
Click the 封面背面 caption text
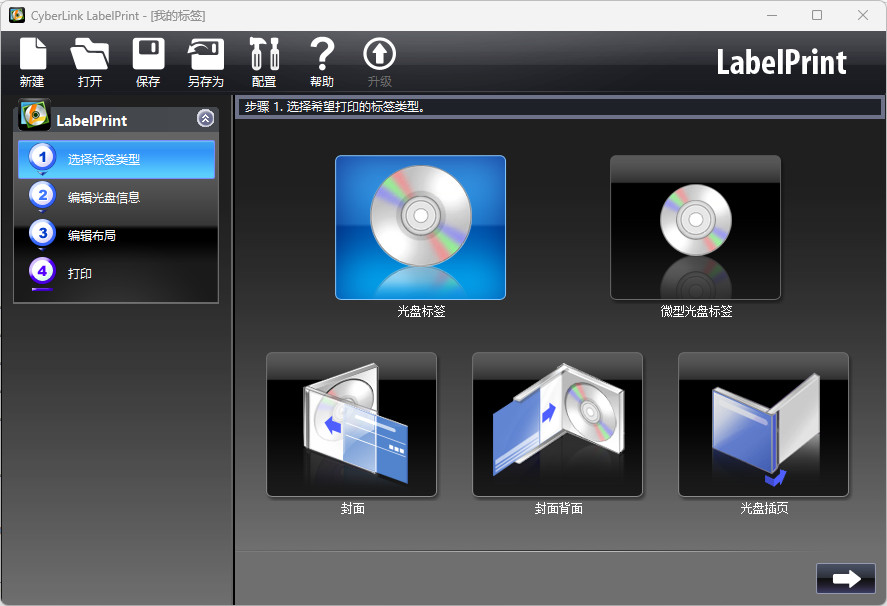558,509
